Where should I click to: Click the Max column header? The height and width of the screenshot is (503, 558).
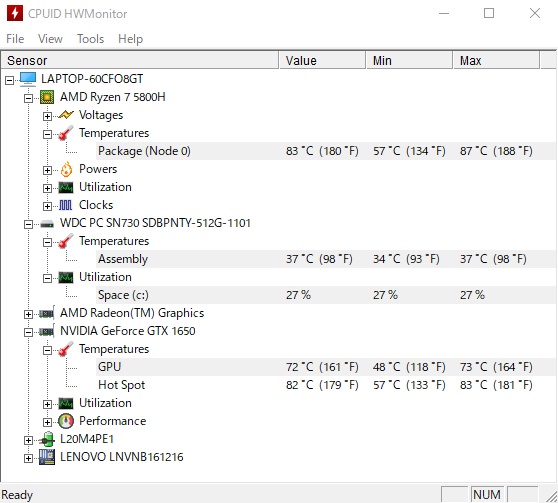click(496, 61)
